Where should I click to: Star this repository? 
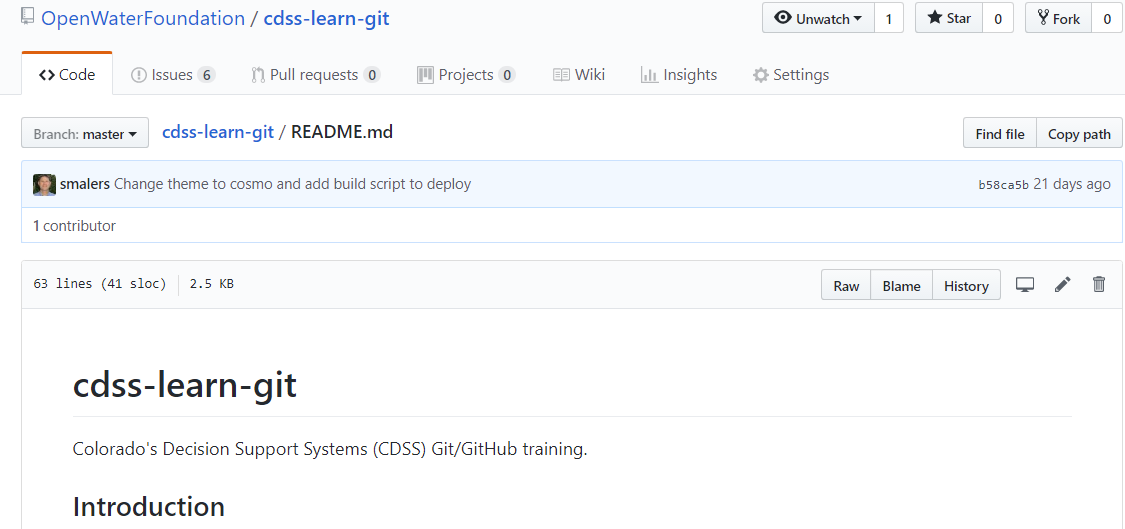coord(949,19)
